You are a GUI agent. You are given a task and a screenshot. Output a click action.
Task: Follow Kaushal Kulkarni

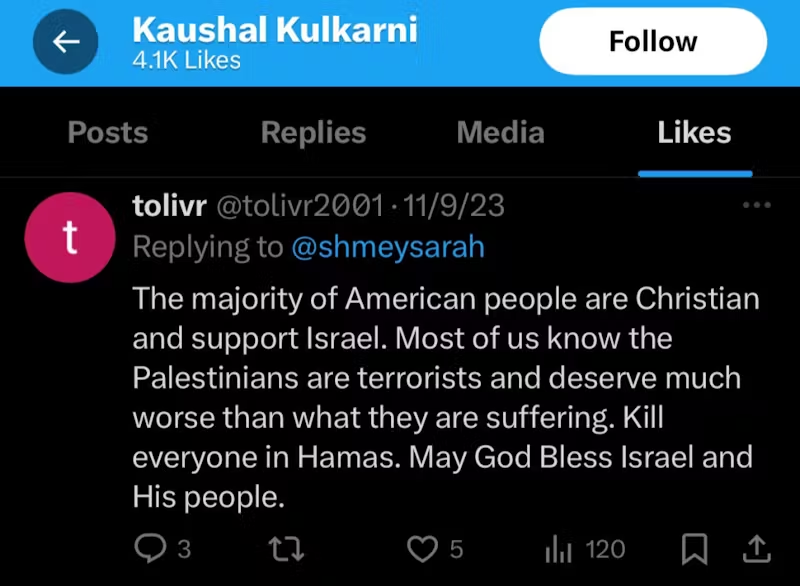[653, 42]
